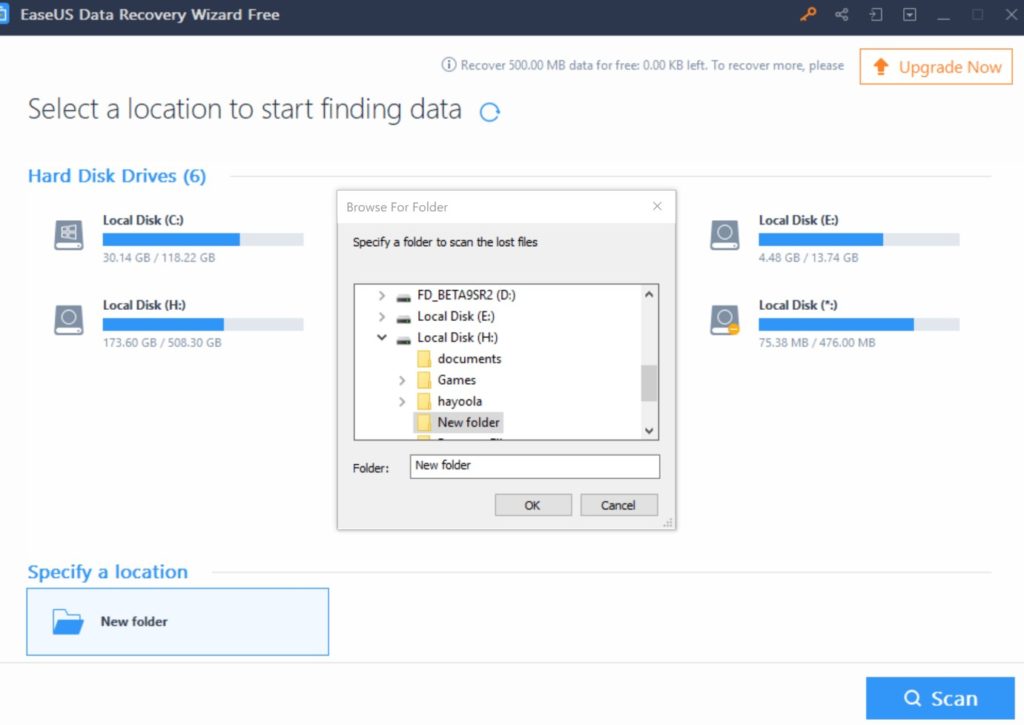1024x725 pixels.
Task: Open the share icon in title bar
Action: pos(842,14)
